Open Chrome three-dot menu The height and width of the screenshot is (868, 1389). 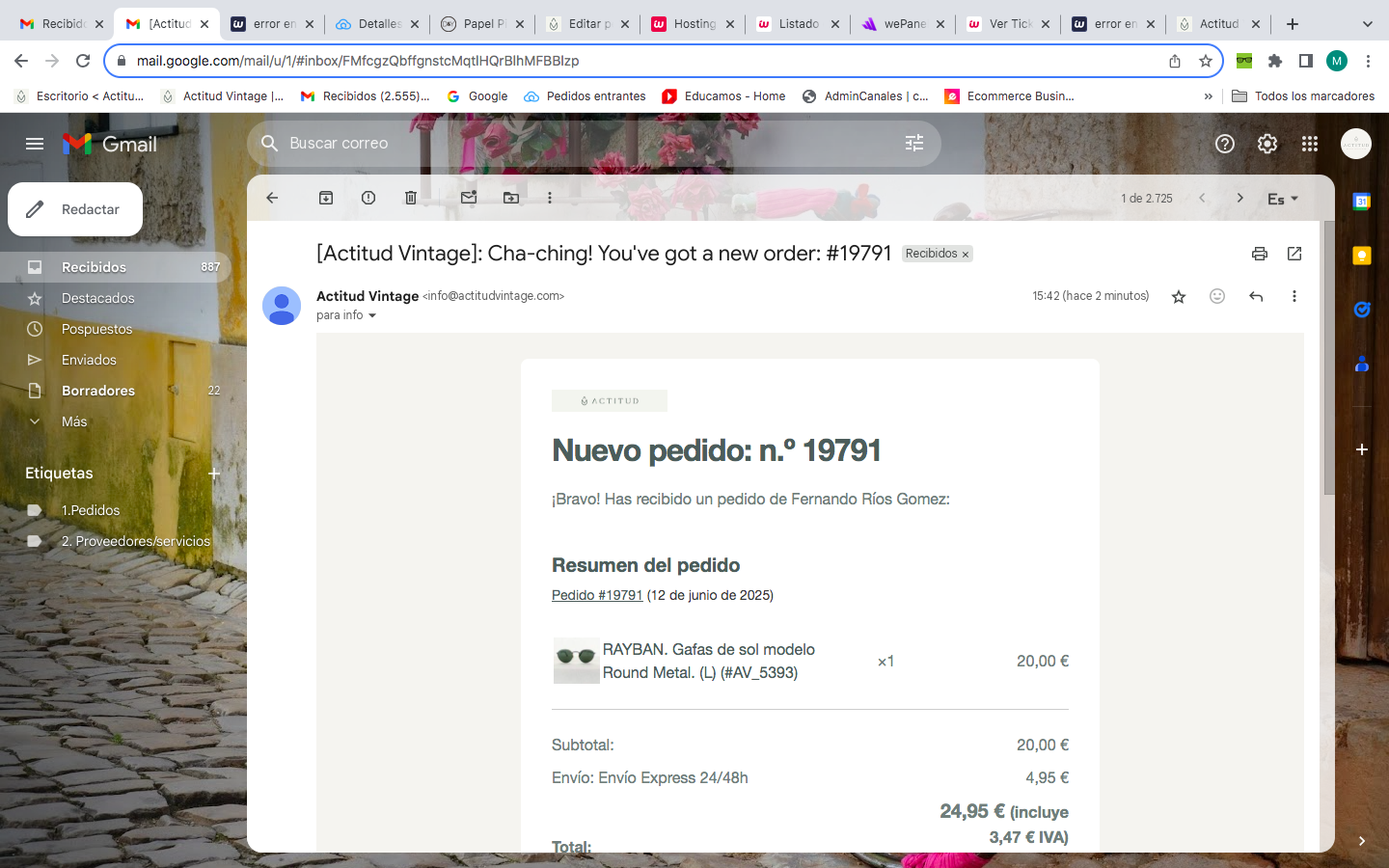pyautogui.click(x=1368, y=61)
